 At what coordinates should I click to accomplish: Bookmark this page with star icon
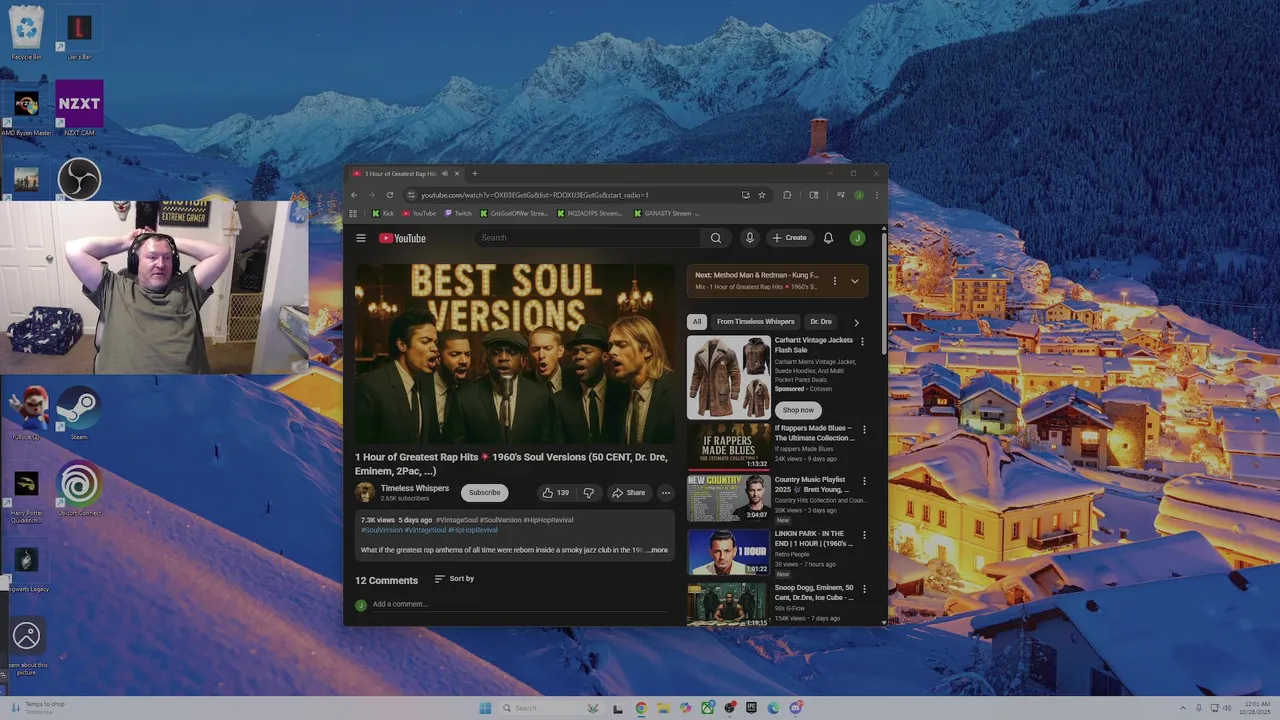coord(762,195)
